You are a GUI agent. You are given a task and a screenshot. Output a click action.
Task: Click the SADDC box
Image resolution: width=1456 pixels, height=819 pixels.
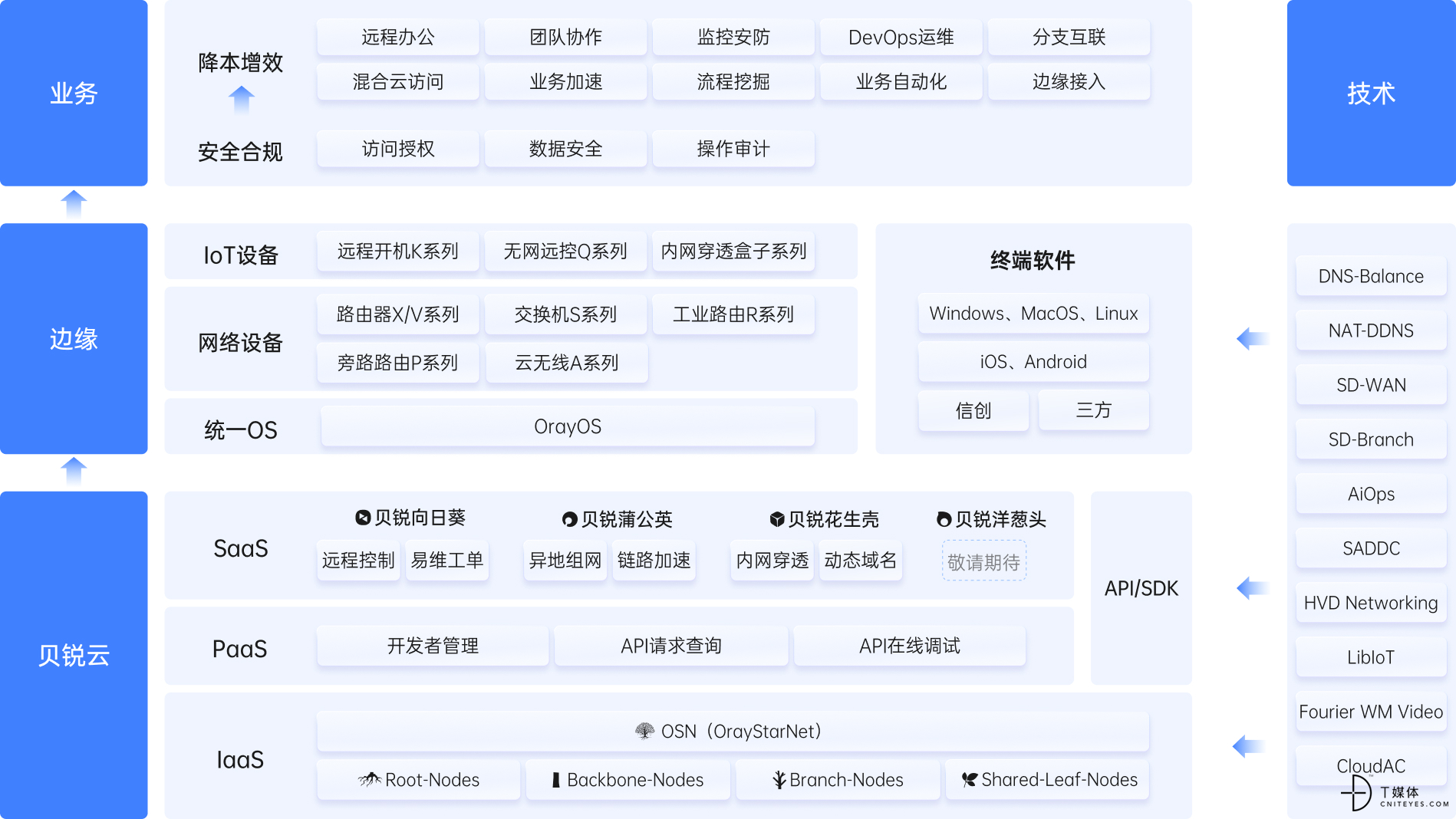[1372, 548]
